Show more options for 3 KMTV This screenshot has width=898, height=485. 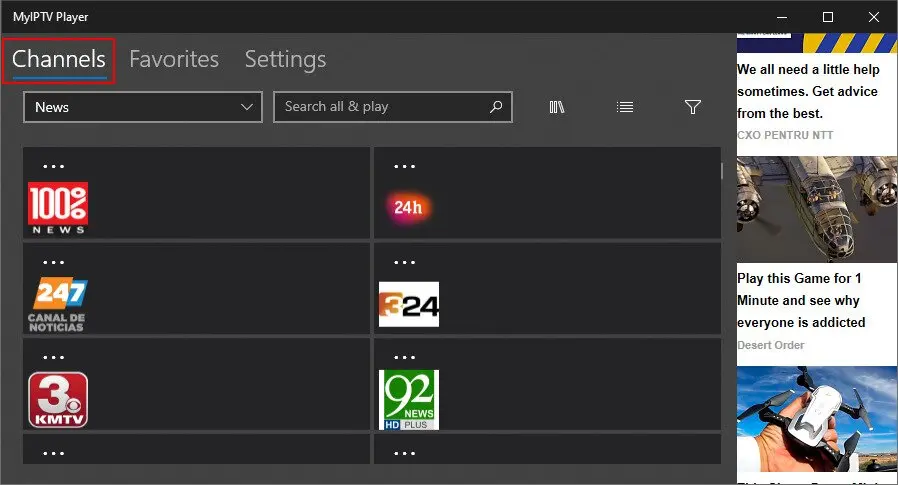pyautogui.click(x=54, y=357)
